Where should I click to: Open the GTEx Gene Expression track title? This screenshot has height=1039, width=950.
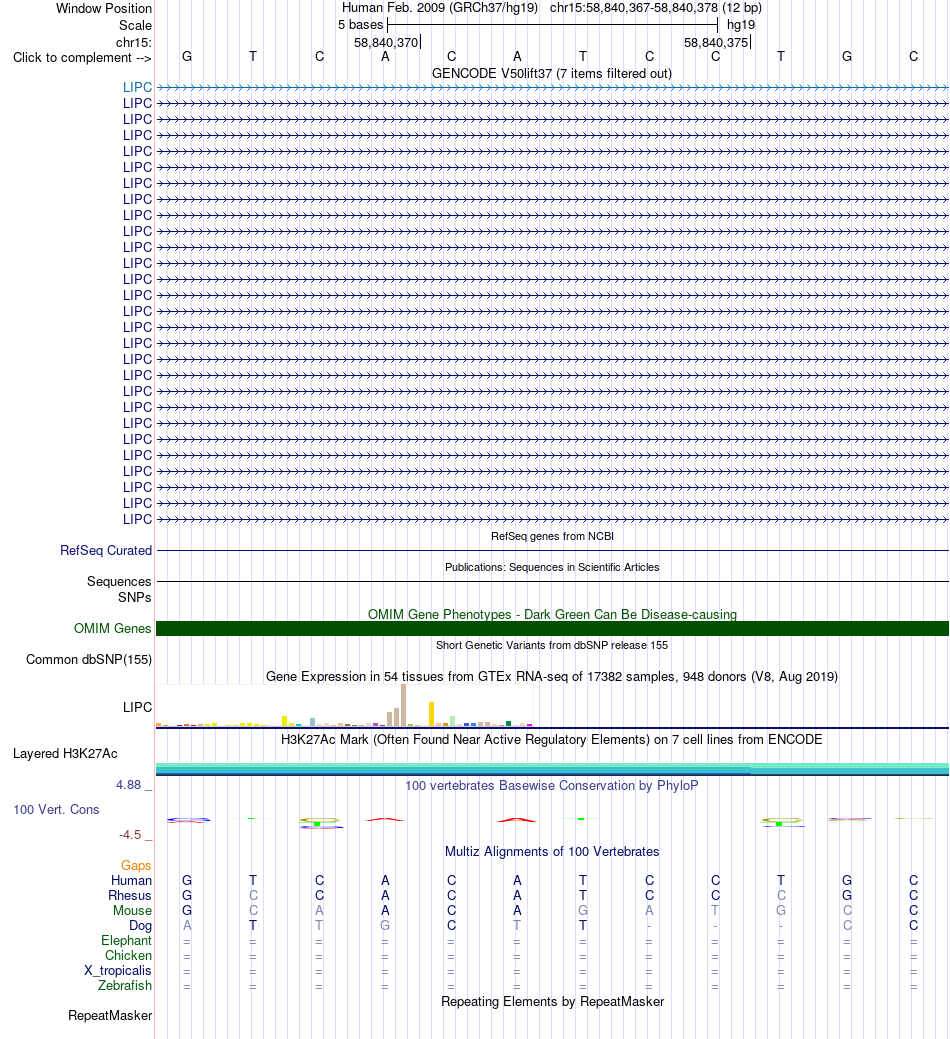click(x=552, y=677)
